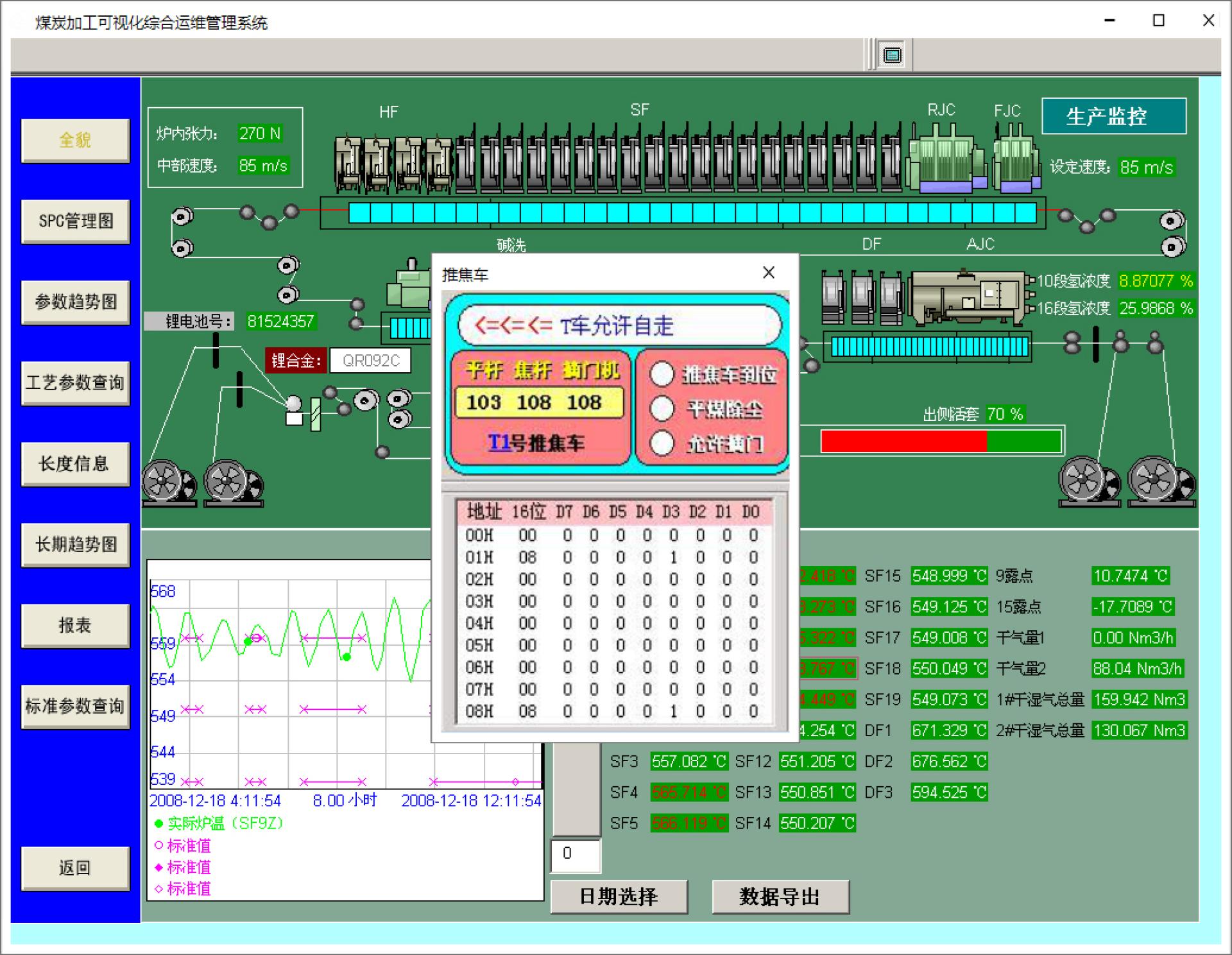
Task: Select the 允许摘门 radio button
Action: point(662,443)
